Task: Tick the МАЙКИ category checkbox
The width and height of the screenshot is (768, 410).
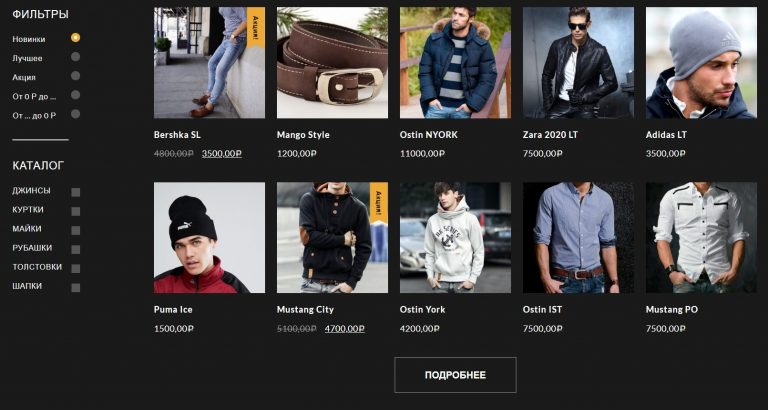Action: (75, 230)
